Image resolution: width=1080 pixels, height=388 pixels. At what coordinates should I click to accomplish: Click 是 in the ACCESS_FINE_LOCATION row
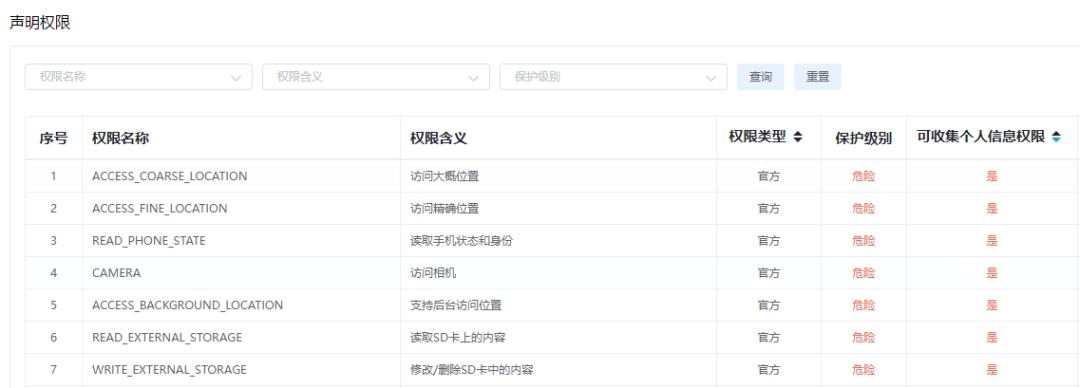(992, 208)
